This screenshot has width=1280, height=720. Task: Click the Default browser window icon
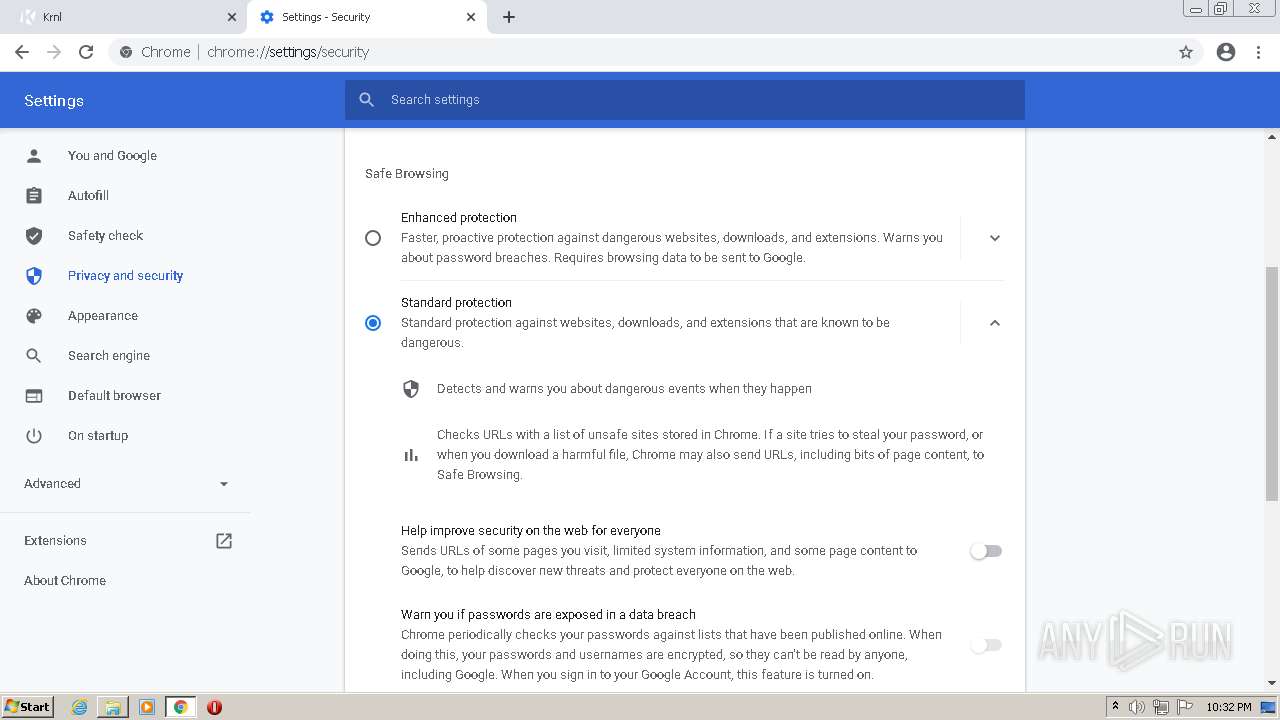34,396
